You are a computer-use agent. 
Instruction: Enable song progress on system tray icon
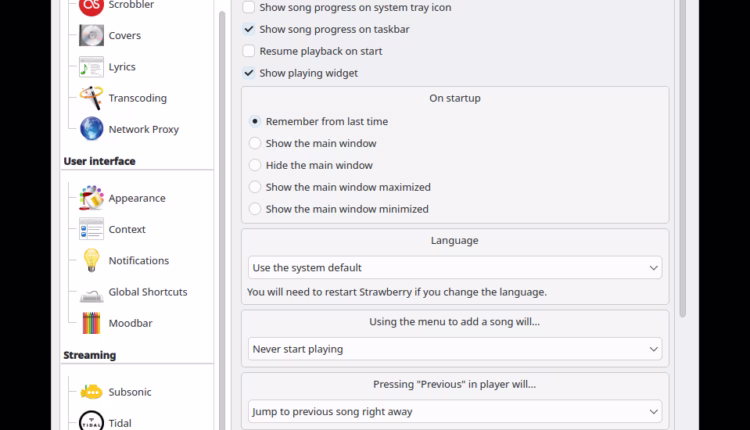(x=249, y=7)
